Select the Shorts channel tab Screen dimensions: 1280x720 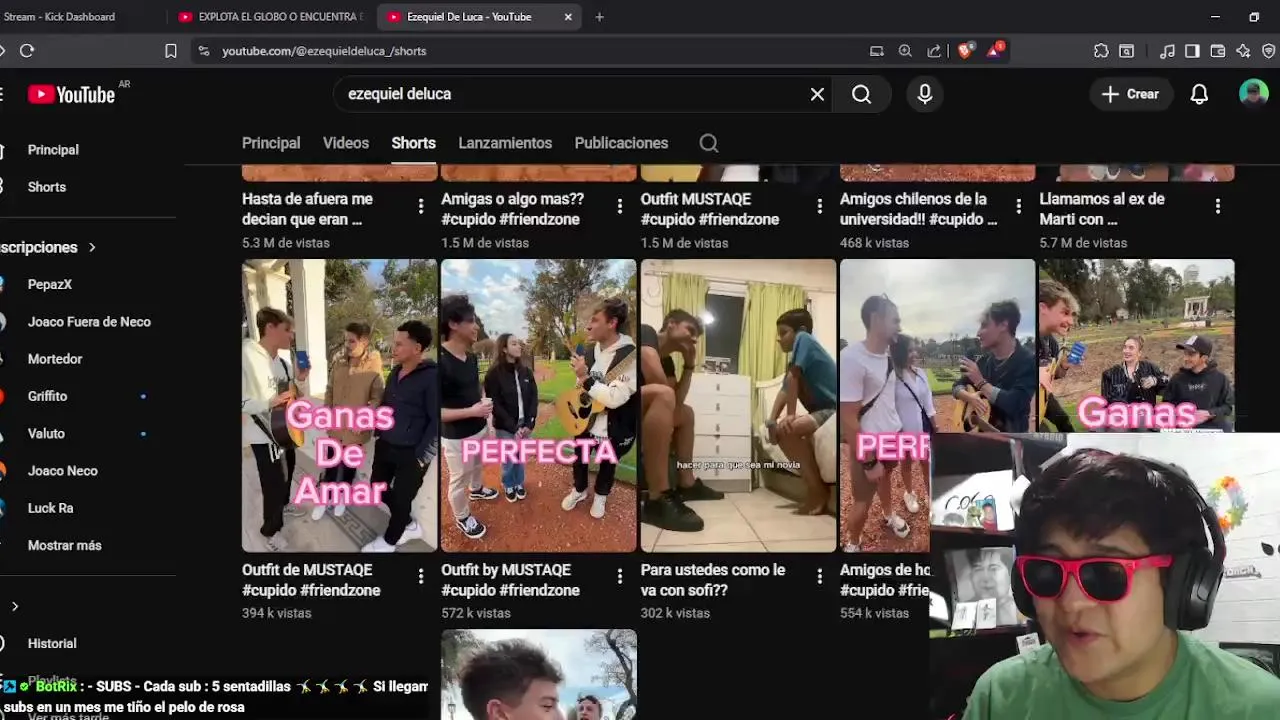(413, 143)
